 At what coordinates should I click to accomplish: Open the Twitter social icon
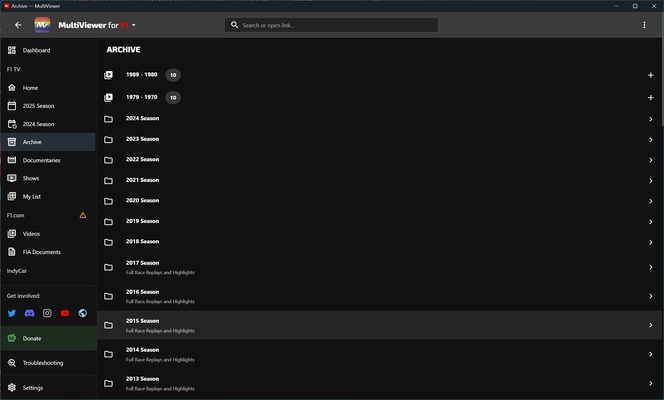(12, 313)
